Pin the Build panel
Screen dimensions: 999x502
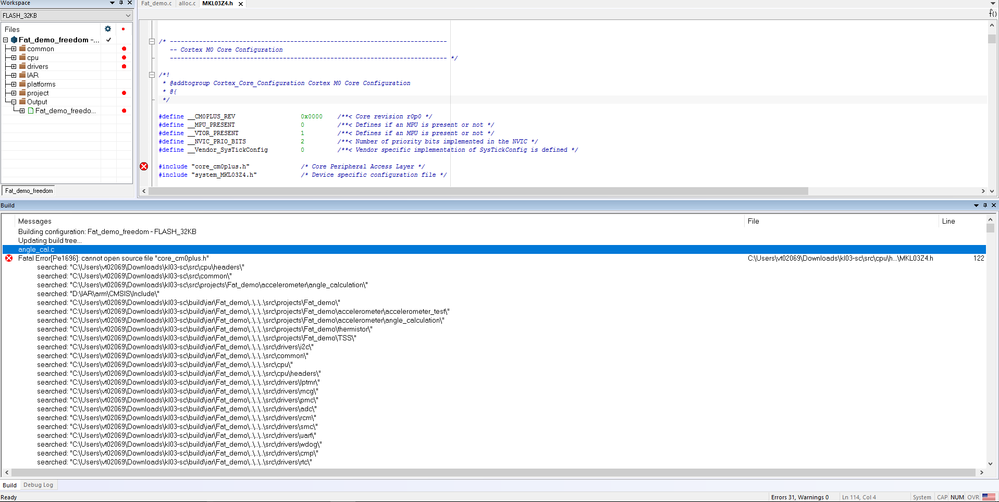coord(985,206)
